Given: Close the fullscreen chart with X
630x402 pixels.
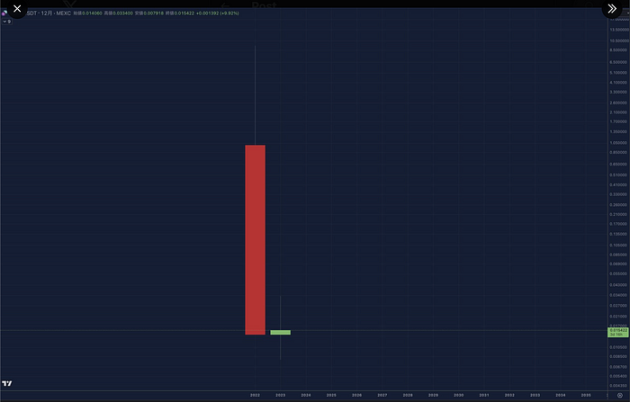Looking at the screenshot, I should click(x=17, y=9).
